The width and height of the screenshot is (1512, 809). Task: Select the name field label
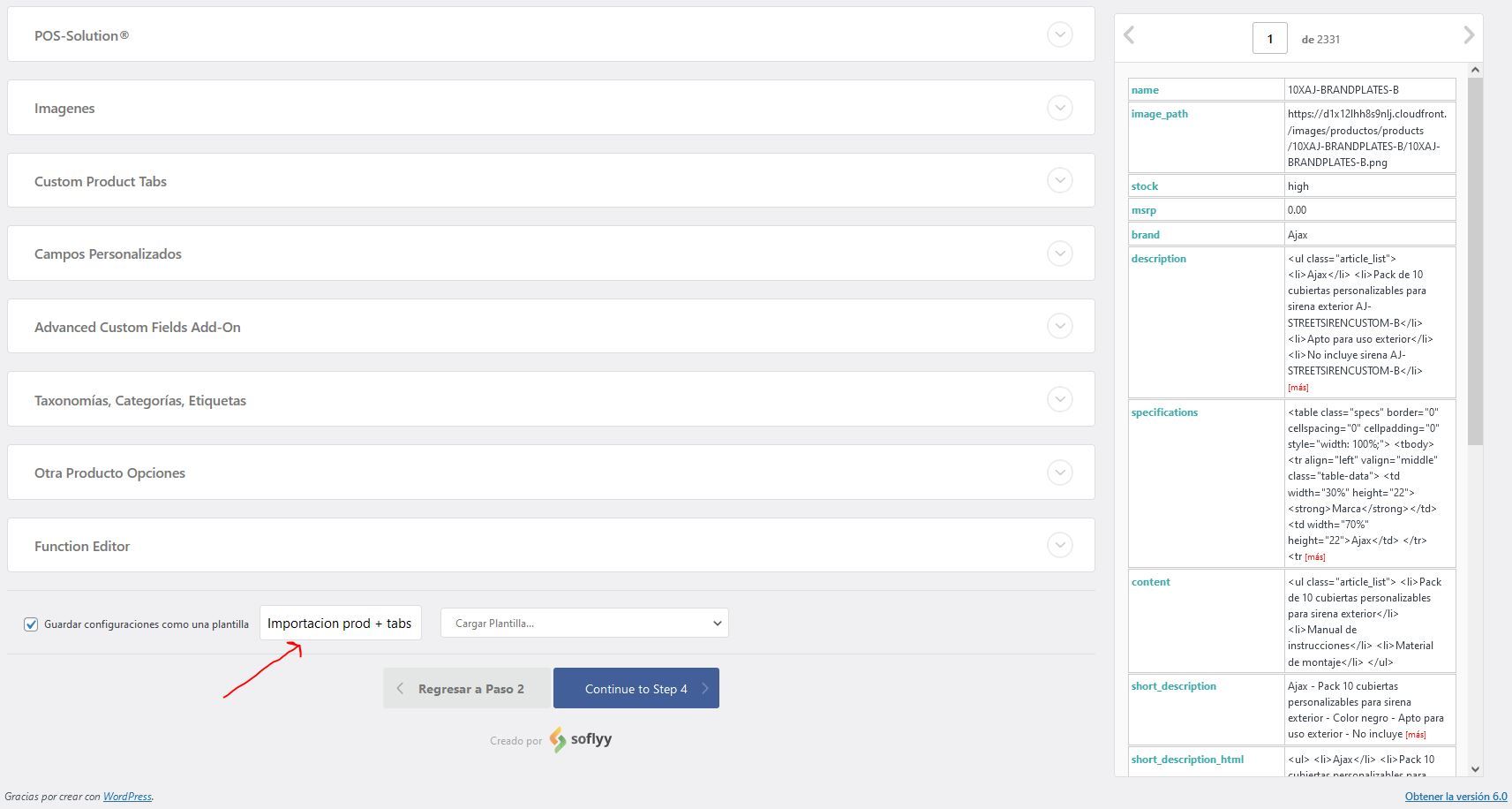point(1145,89)
